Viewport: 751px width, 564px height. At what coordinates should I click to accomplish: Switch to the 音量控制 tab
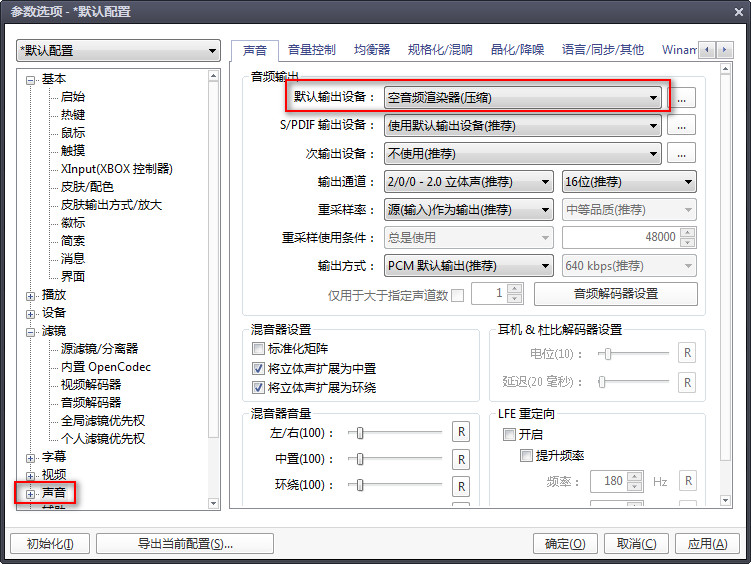tap(311, 50)
